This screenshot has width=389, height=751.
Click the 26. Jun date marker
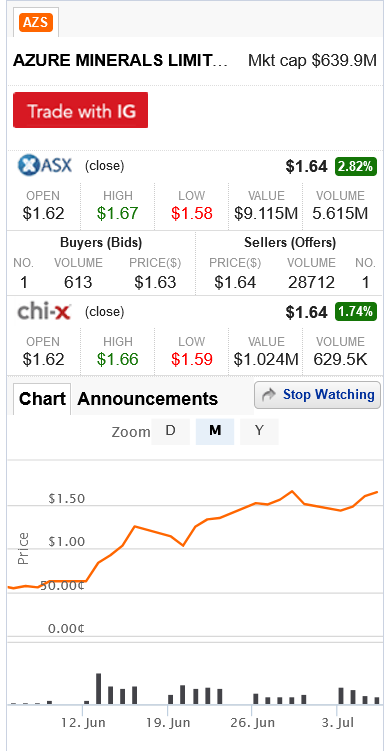click(x=252, y=723)
